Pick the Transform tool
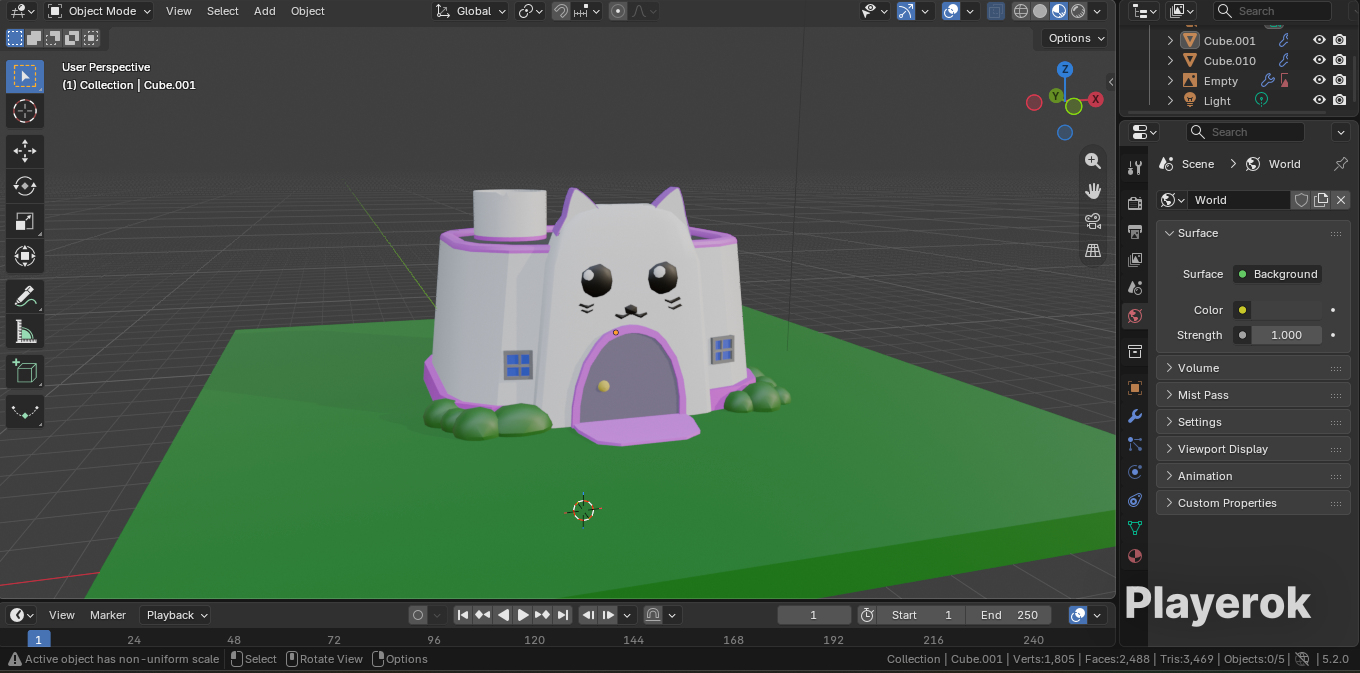1360x673 pixels. click(x=25, y=256)
